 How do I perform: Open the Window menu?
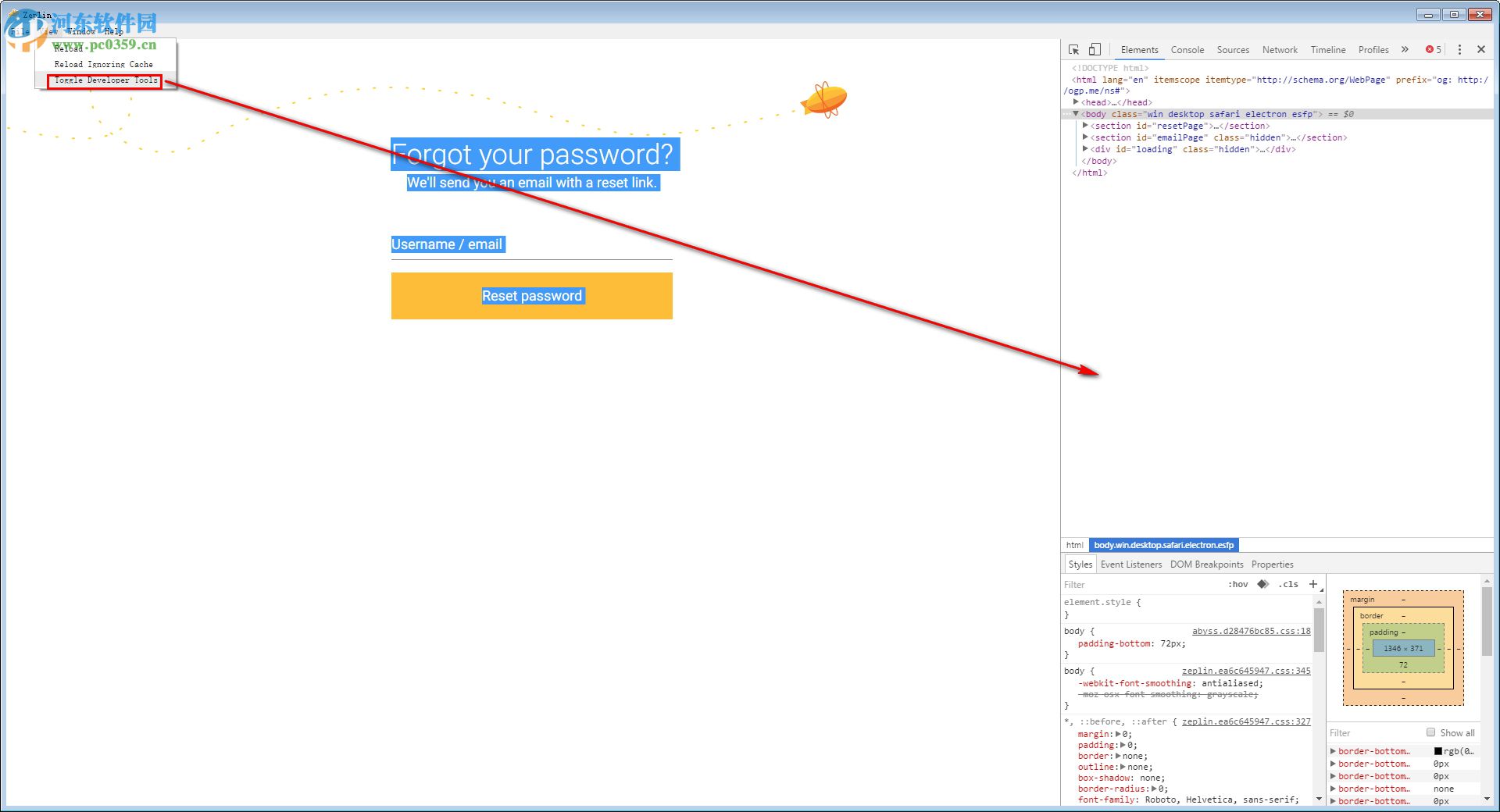(81, 31)
